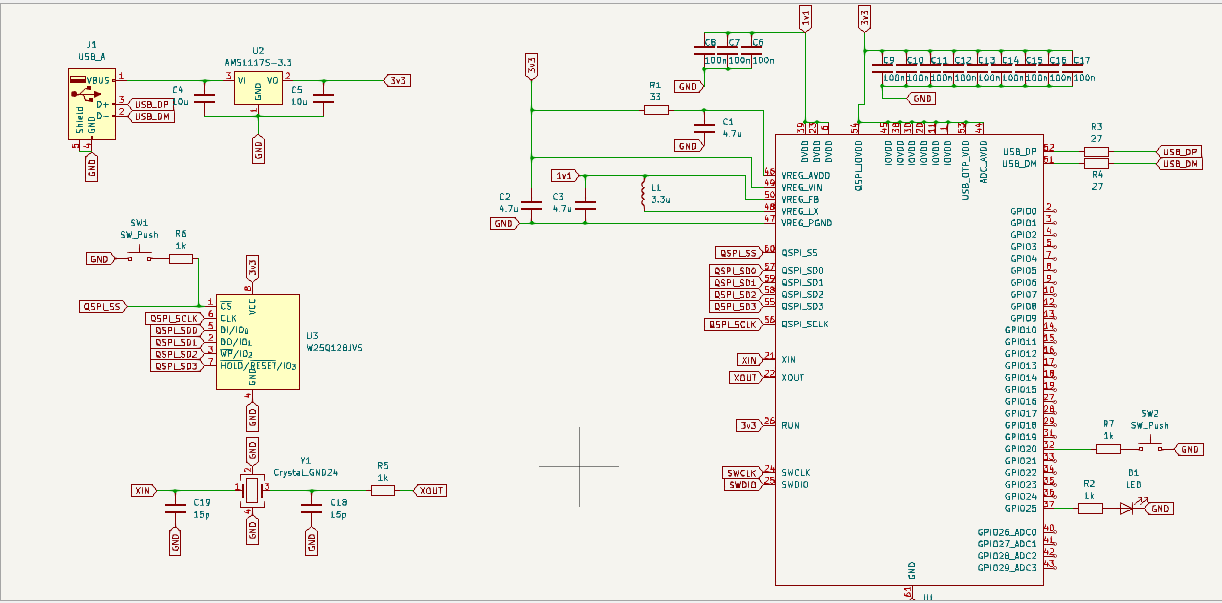
Task: Click resistor R5 feeding XOUT label
Action: pyautogui.click(x=383, y=490)
